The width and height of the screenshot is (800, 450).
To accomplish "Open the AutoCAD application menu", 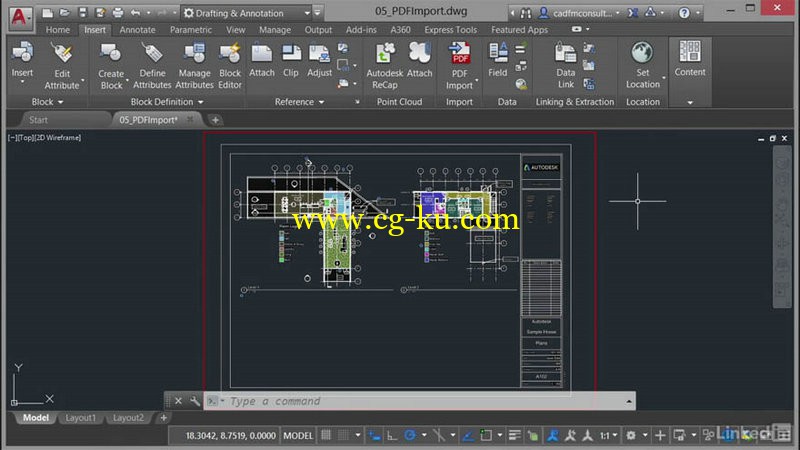I will [x=19, y=17].
